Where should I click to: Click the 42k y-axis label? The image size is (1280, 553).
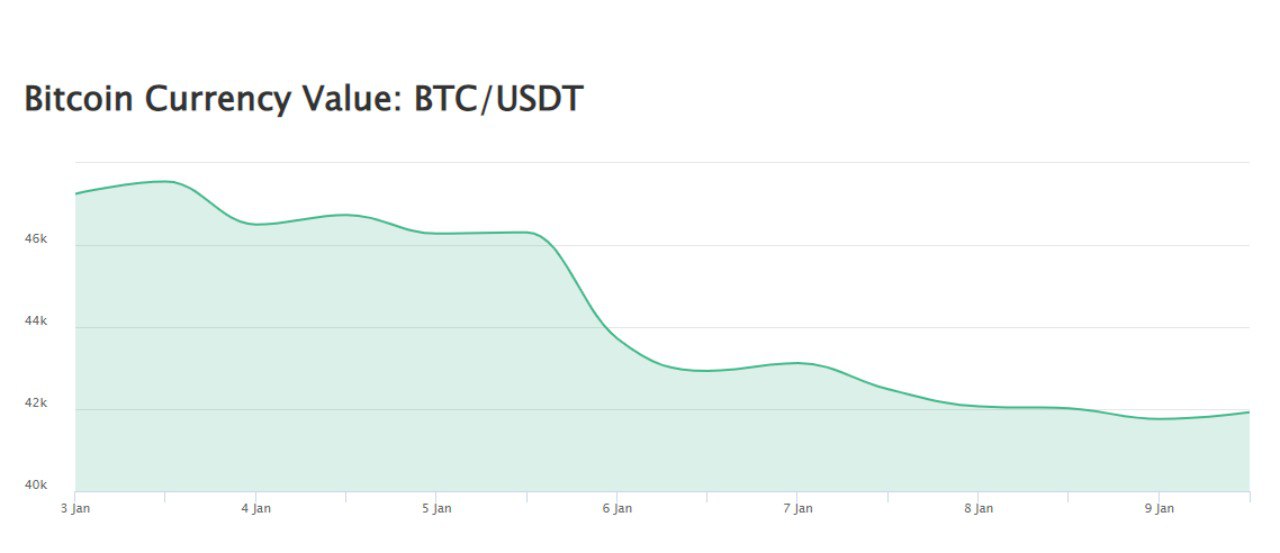pyautogui.click(x=36, y=404)
